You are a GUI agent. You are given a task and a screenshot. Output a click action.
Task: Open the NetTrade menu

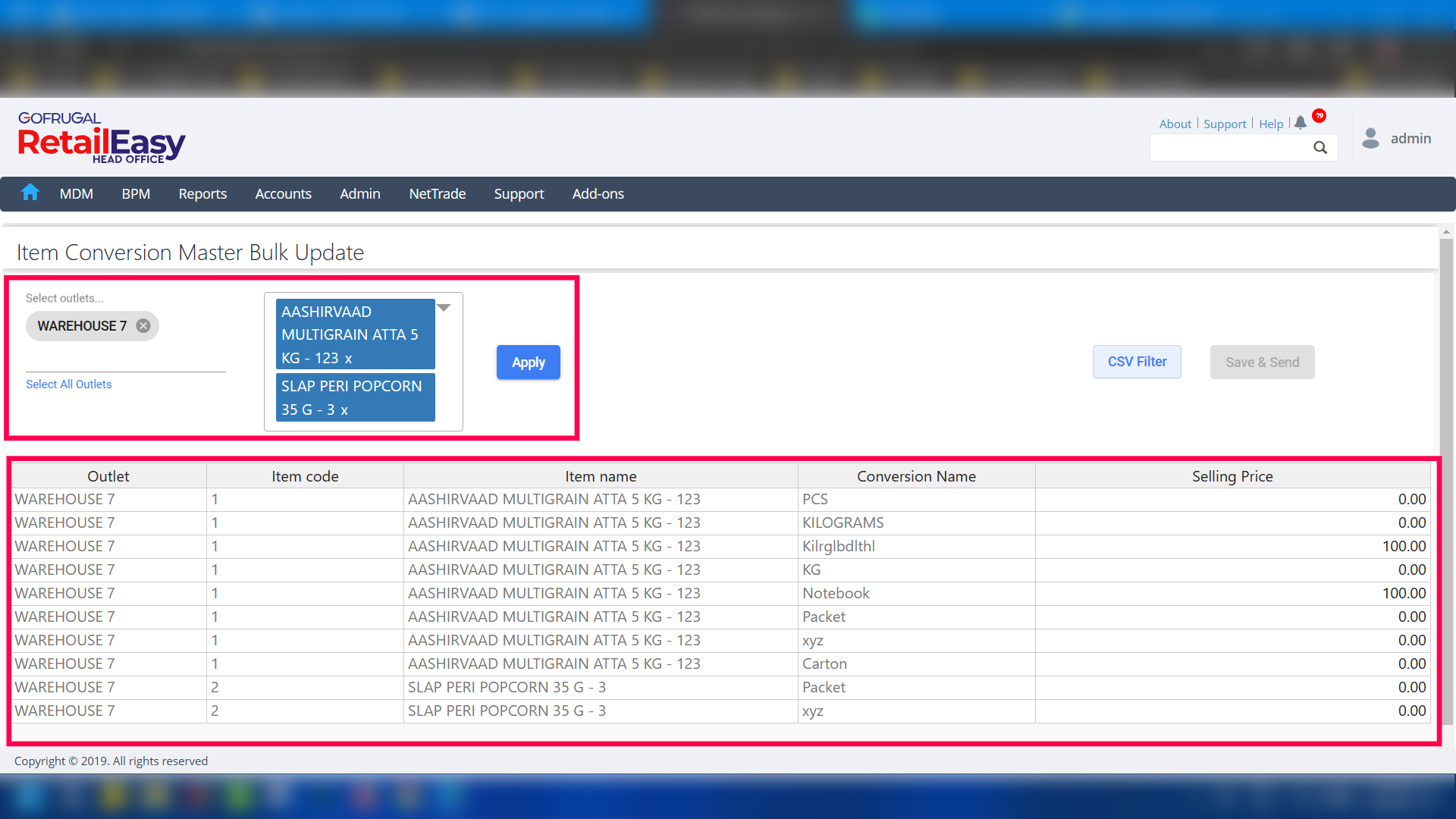[x=437, y=194]
